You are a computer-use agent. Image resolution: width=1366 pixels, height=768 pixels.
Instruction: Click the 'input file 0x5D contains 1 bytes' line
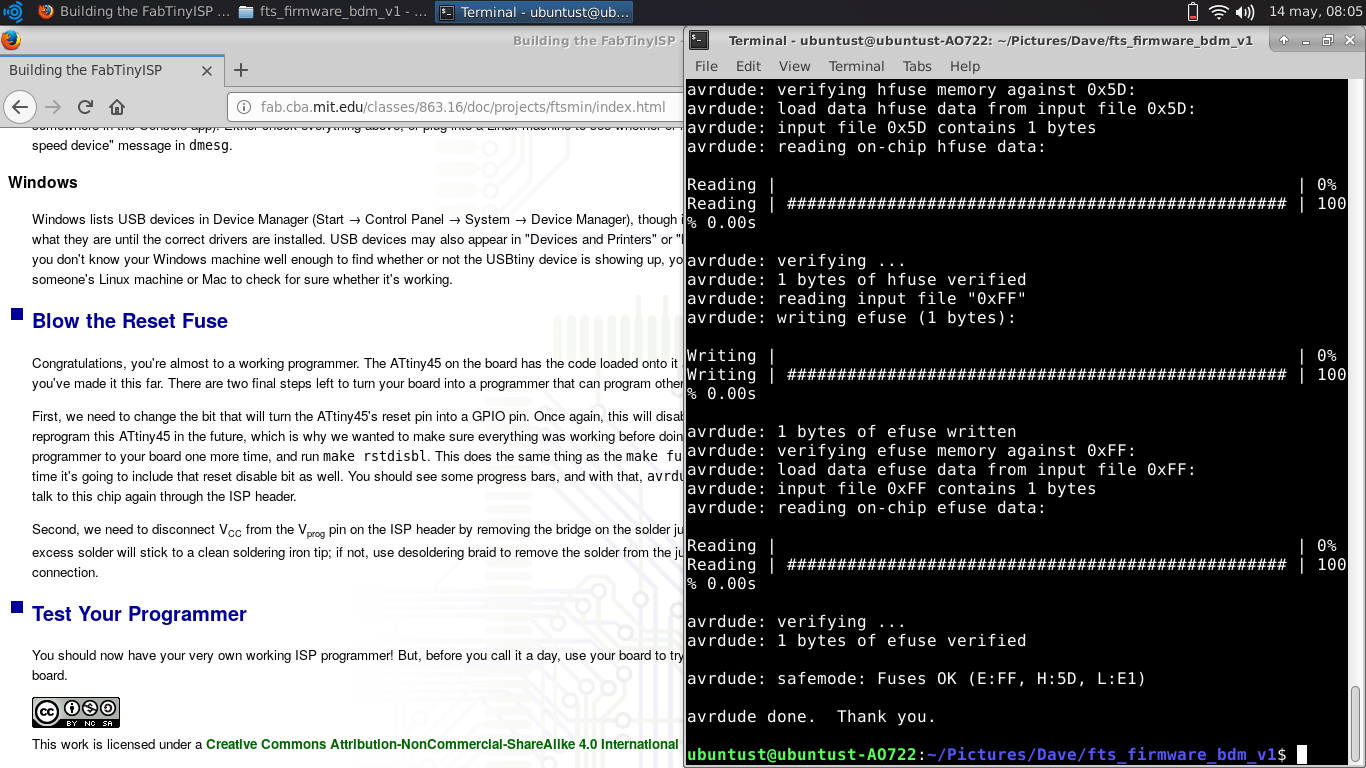click(x=891, y=127)
